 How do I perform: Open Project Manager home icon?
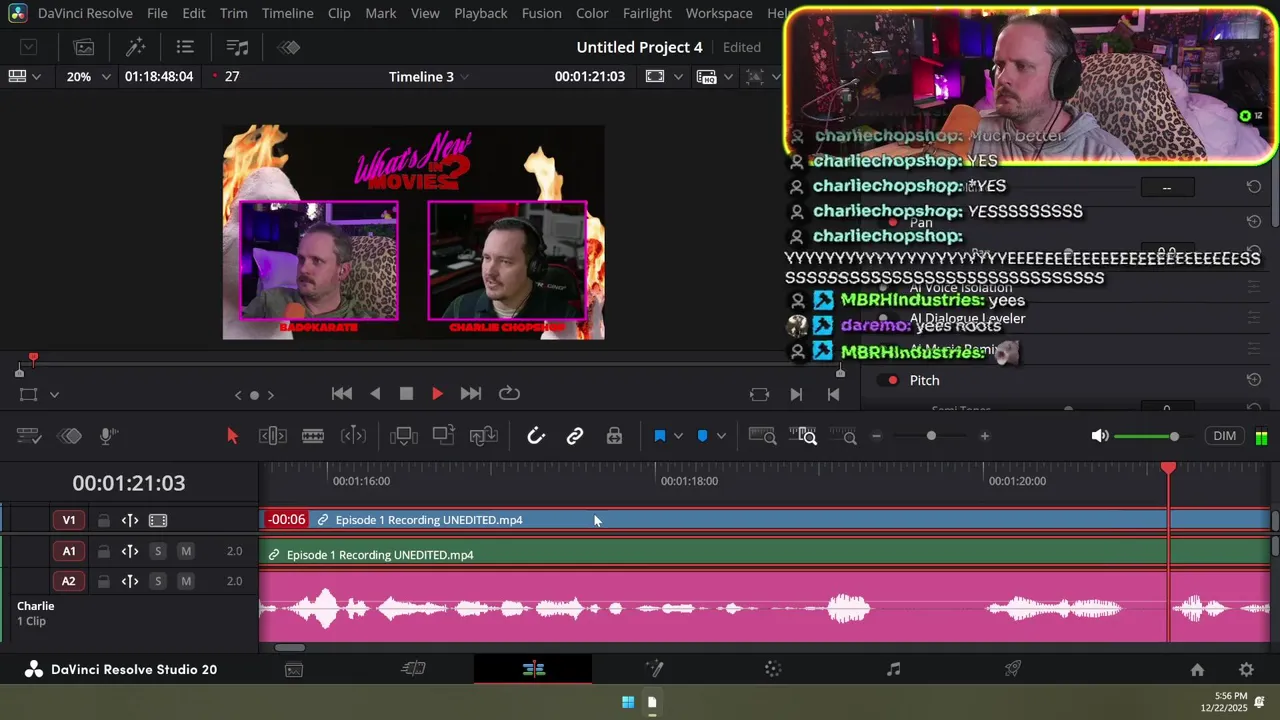1197,670
